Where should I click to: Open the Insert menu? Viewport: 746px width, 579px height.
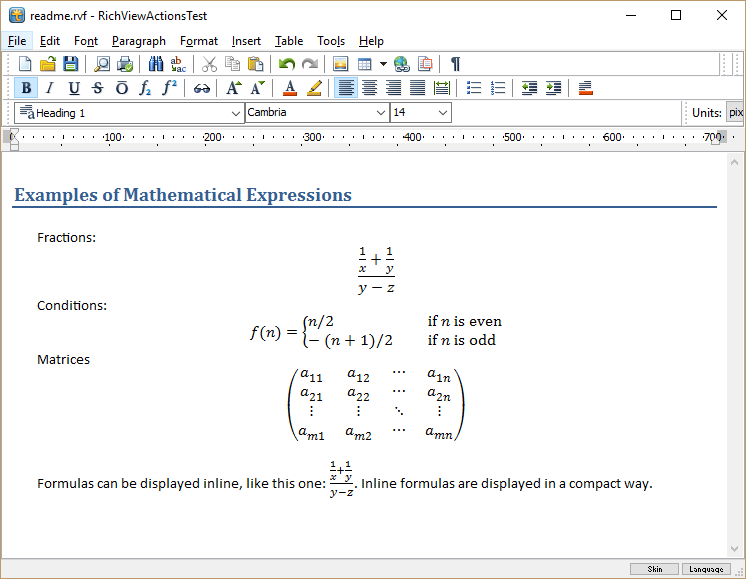[x=246, y=41]
